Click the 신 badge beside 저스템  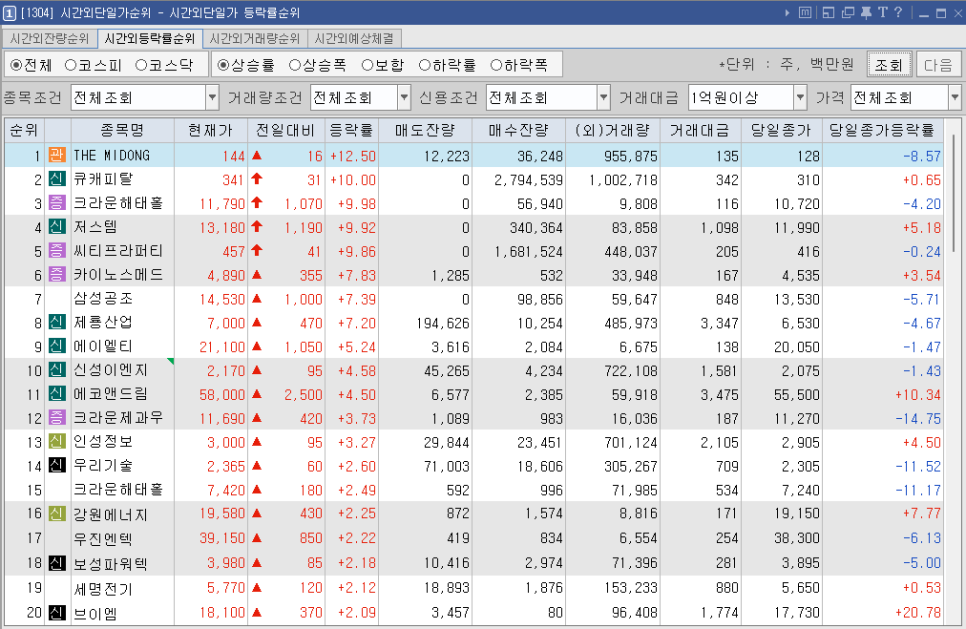coord(57,227)
